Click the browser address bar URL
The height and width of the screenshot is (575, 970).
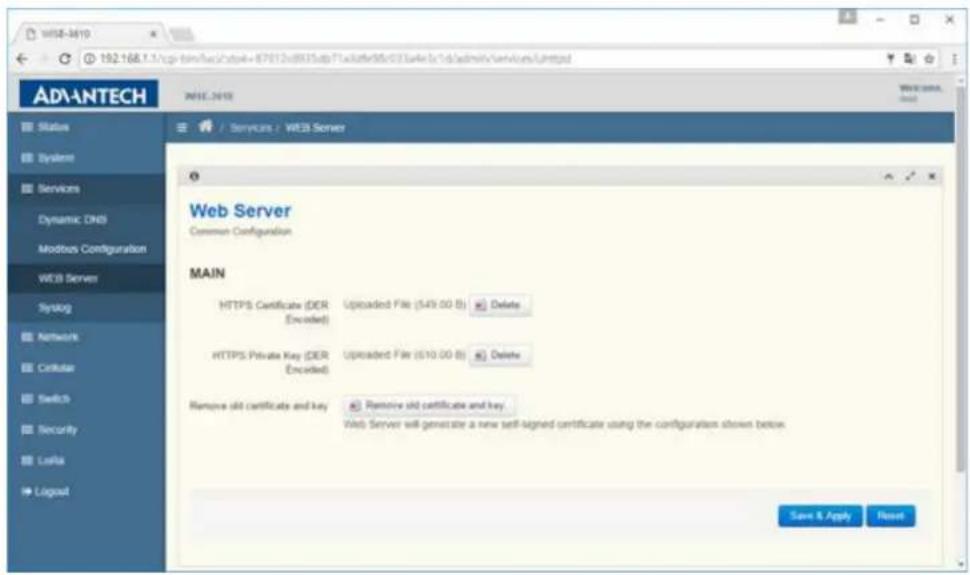(335, 59)
